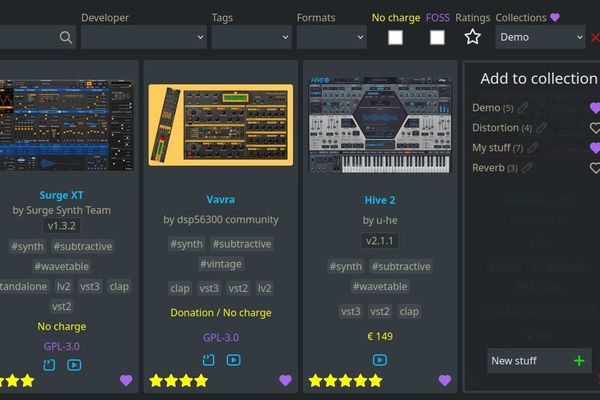The width and height of the screenshot is (600, 400).
Task: Click the edit pencil beside Reverb
Action: (x=527, y=168)
